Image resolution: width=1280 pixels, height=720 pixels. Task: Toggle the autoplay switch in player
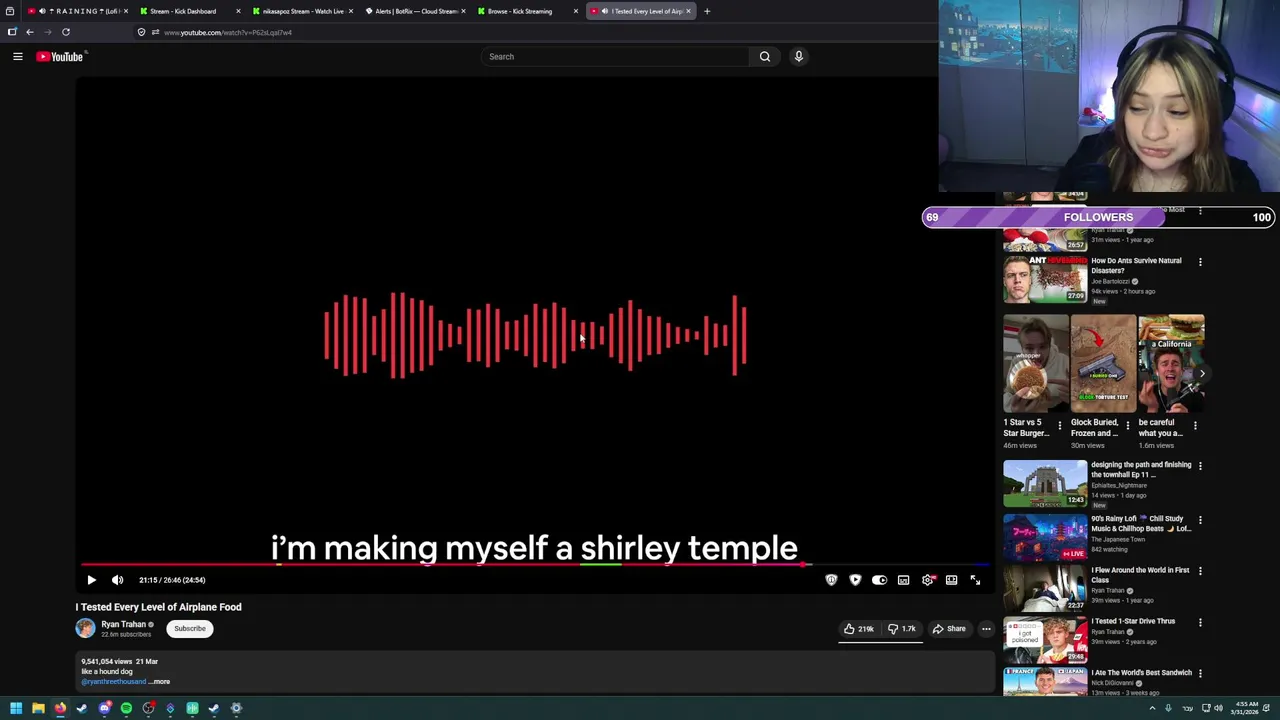[x=879, y=580]
